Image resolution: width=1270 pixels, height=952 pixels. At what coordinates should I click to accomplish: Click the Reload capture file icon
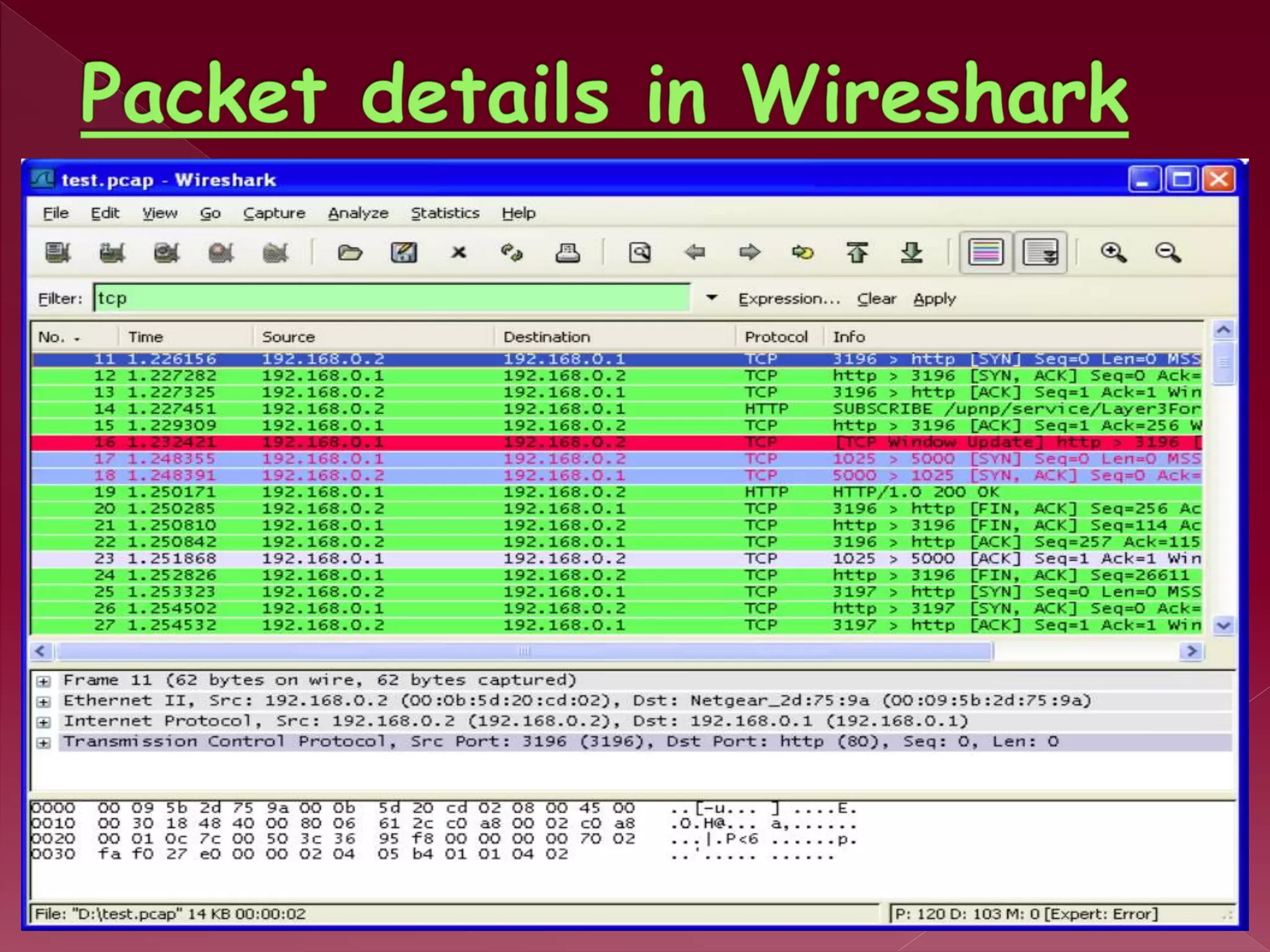(512, 252)
